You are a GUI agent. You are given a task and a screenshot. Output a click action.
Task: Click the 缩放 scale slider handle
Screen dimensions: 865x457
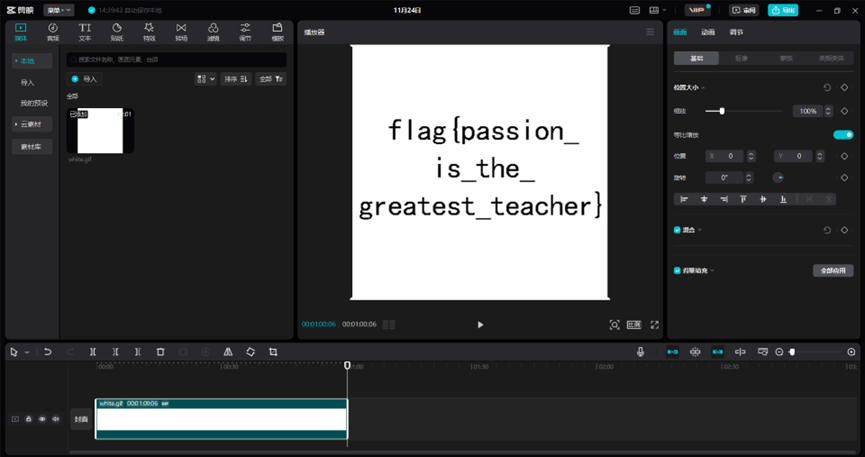click(x=722, y=111)
